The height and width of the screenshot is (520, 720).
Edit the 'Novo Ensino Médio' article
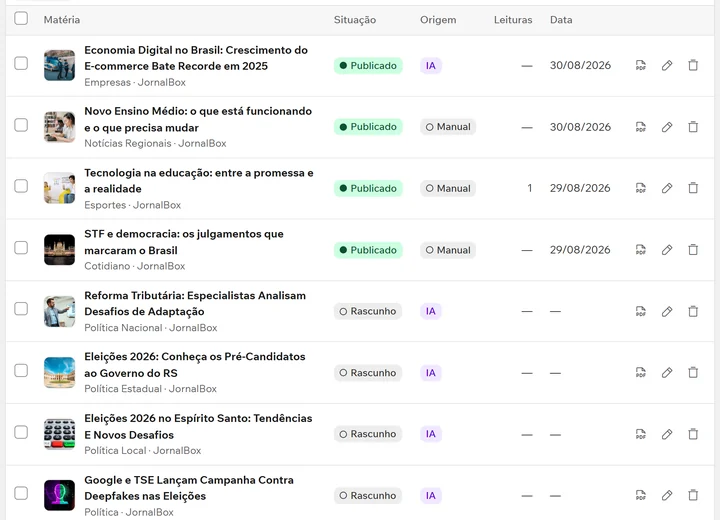[x=667, y=127]
